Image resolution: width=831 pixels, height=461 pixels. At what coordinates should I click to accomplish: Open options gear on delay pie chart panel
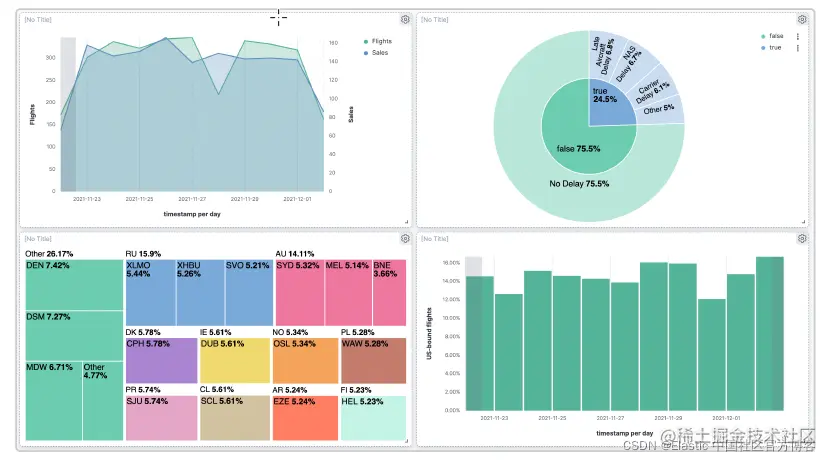click(802, 20)
